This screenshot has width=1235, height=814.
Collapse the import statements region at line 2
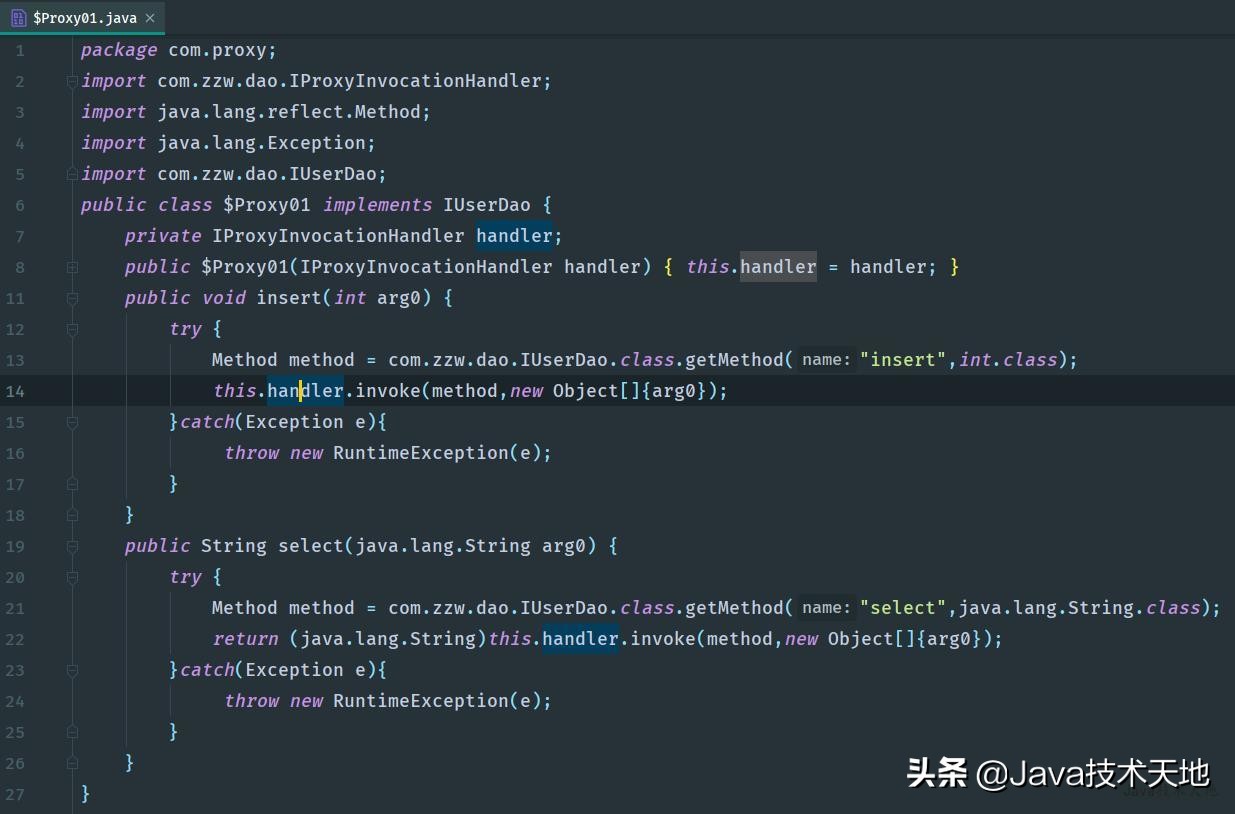[70, 80]
